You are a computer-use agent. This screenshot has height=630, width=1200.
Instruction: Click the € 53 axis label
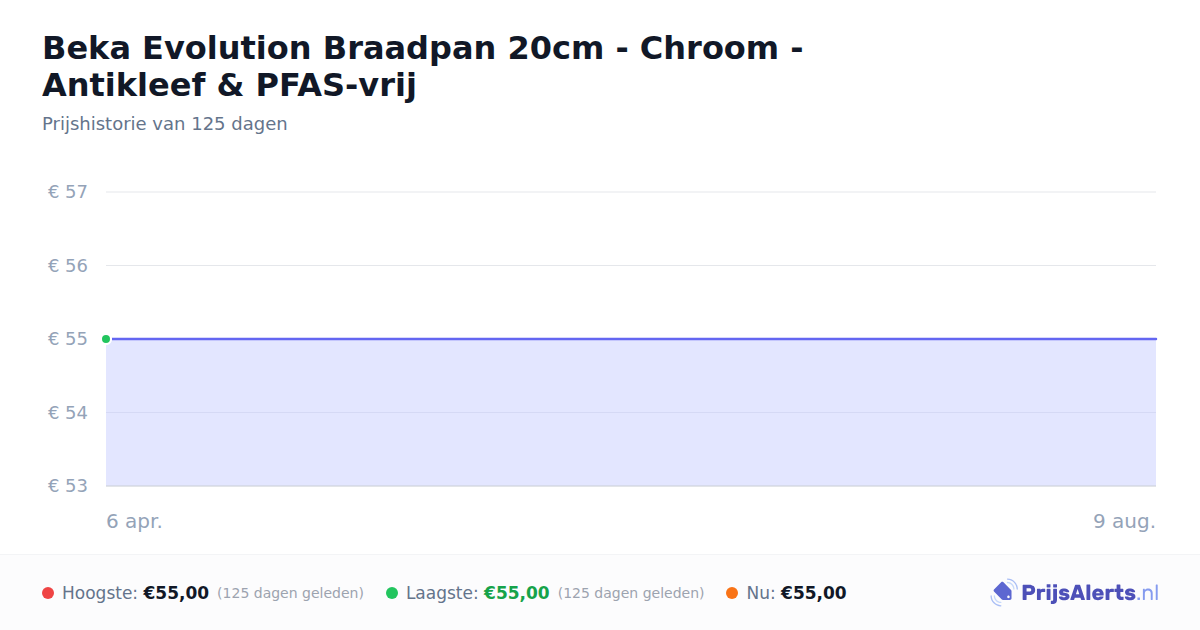[68, 486]
